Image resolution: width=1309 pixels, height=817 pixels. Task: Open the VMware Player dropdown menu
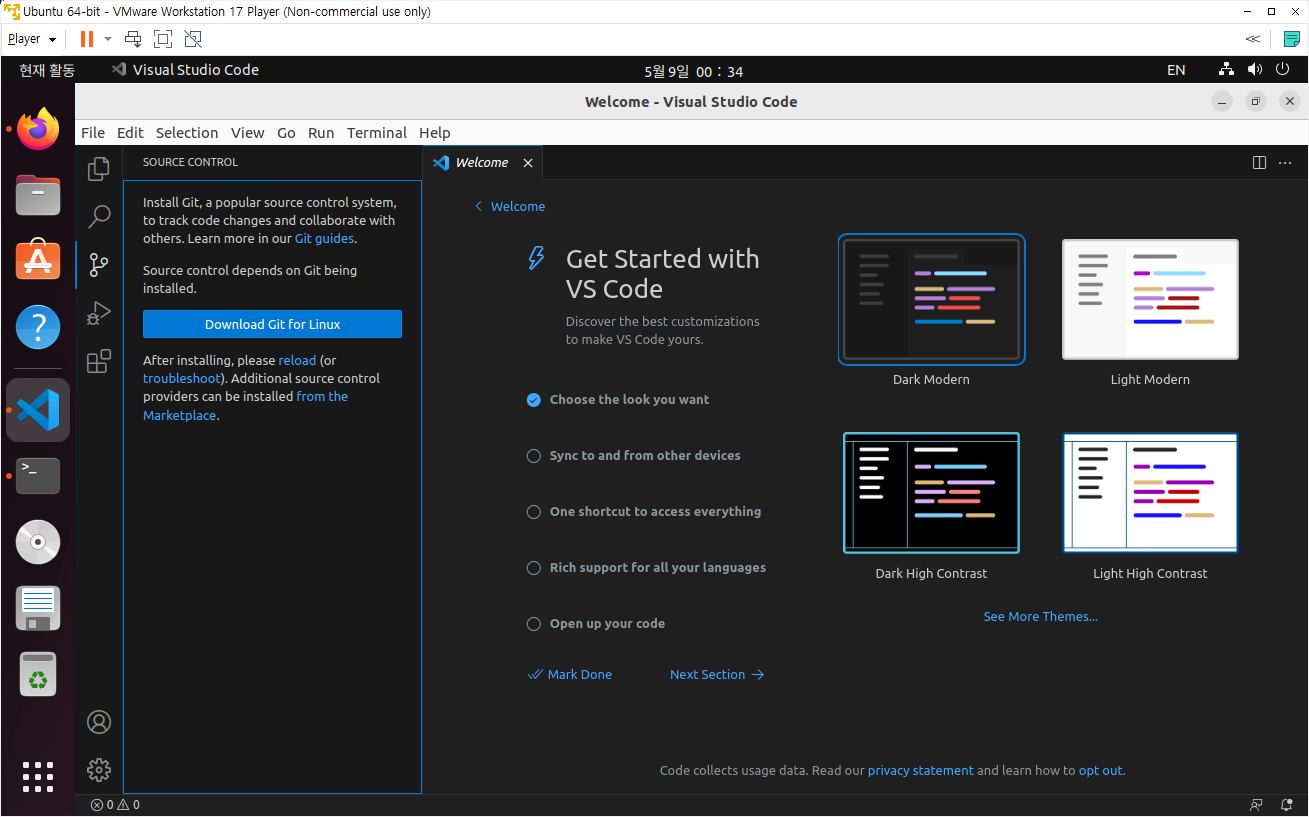point(32,39)
